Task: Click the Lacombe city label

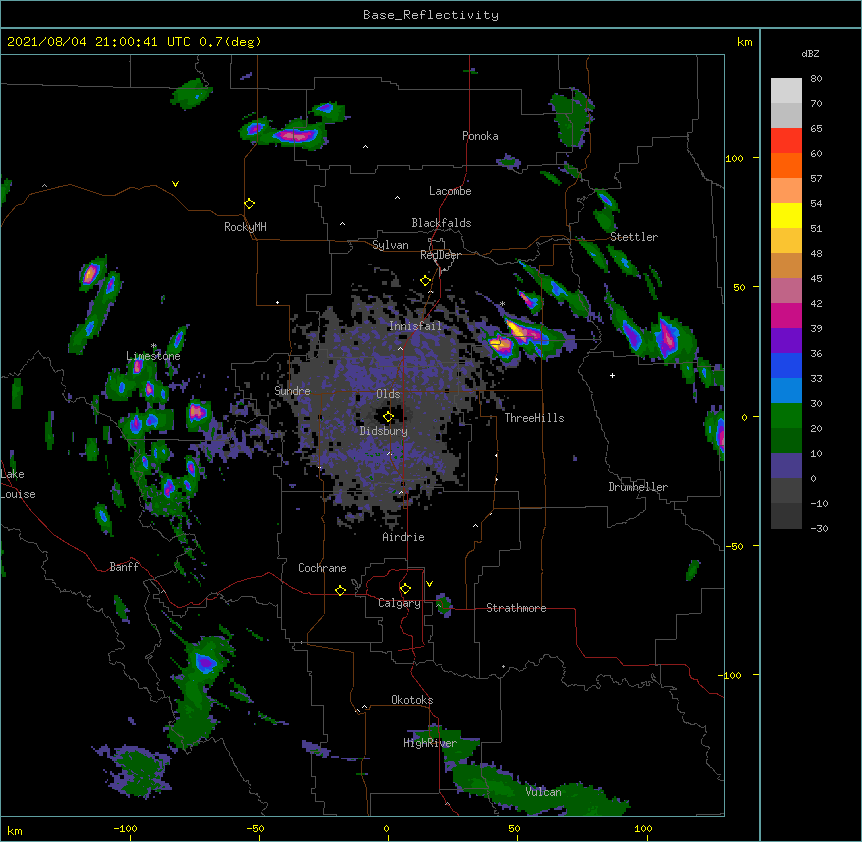Action: click(x=450, y=191)
